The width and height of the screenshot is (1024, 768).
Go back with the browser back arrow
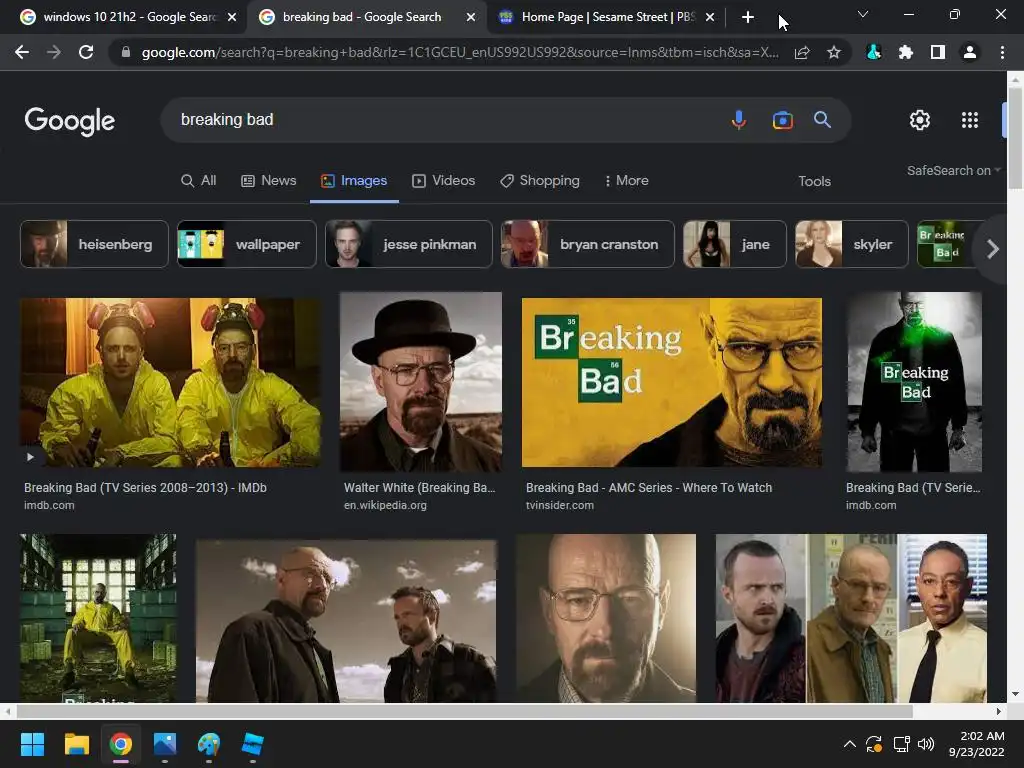tap(22, 52)
